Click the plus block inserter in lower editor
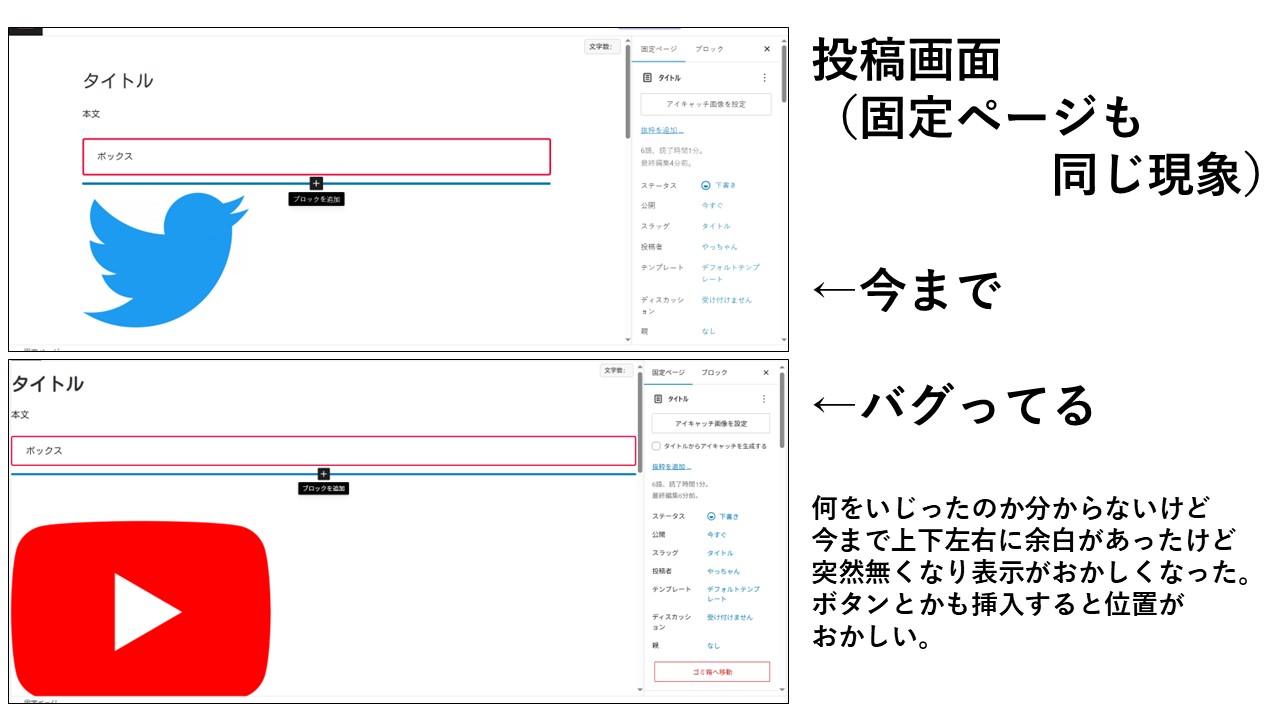 coord(323,474)
